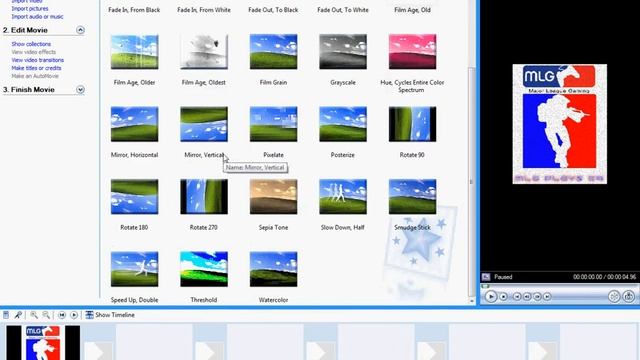Open Import audio or music link
Viewport: 640px width, 360px height.
37,17
